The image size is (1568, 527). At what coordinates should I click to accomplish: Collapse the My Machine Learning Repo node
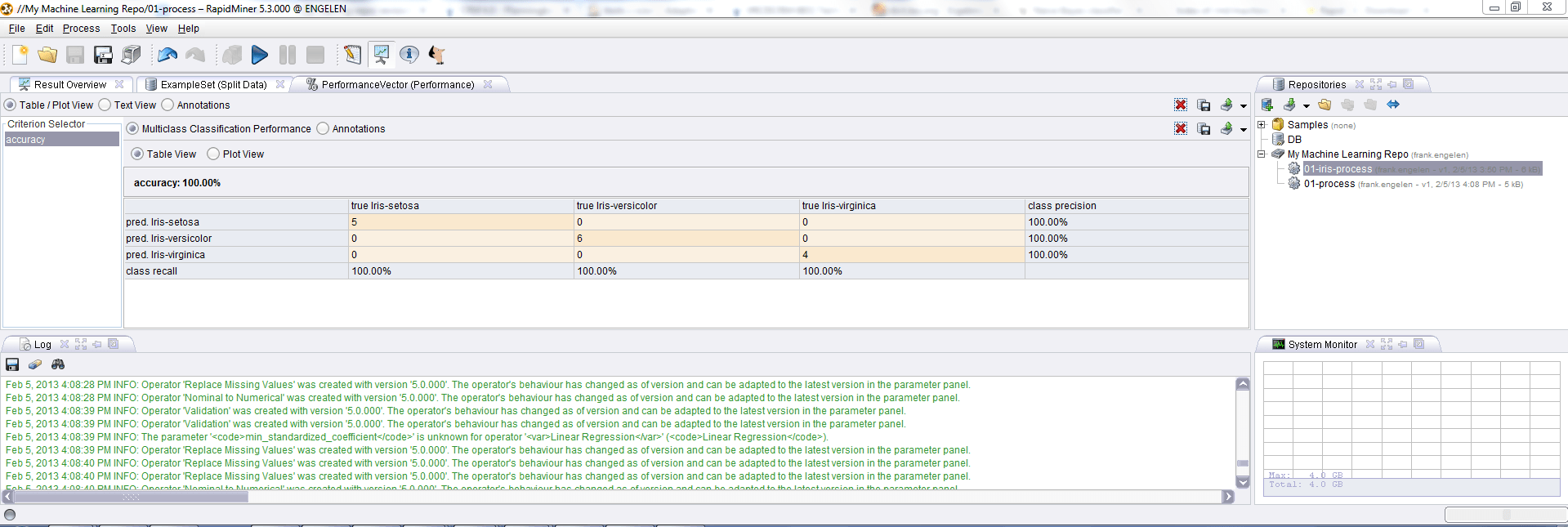point(1261,154)
